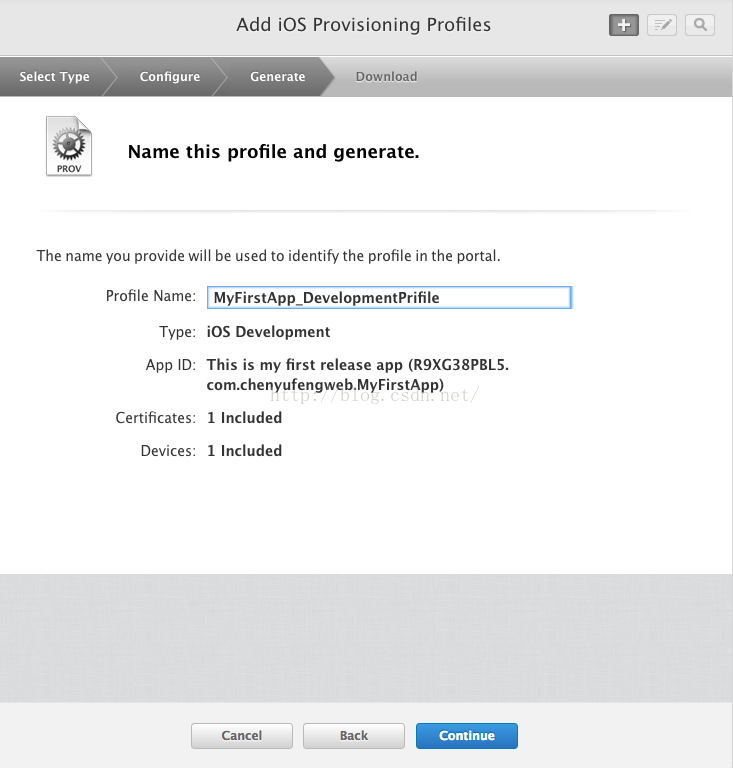Focus the Profile Name text field
733x768 pixels.
pos(389,297)
